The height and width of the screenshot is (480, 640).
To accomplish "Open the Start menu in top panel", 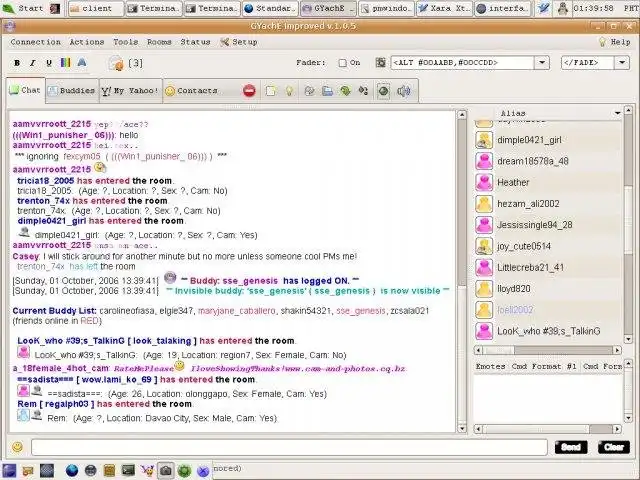I will coord(23,8).
